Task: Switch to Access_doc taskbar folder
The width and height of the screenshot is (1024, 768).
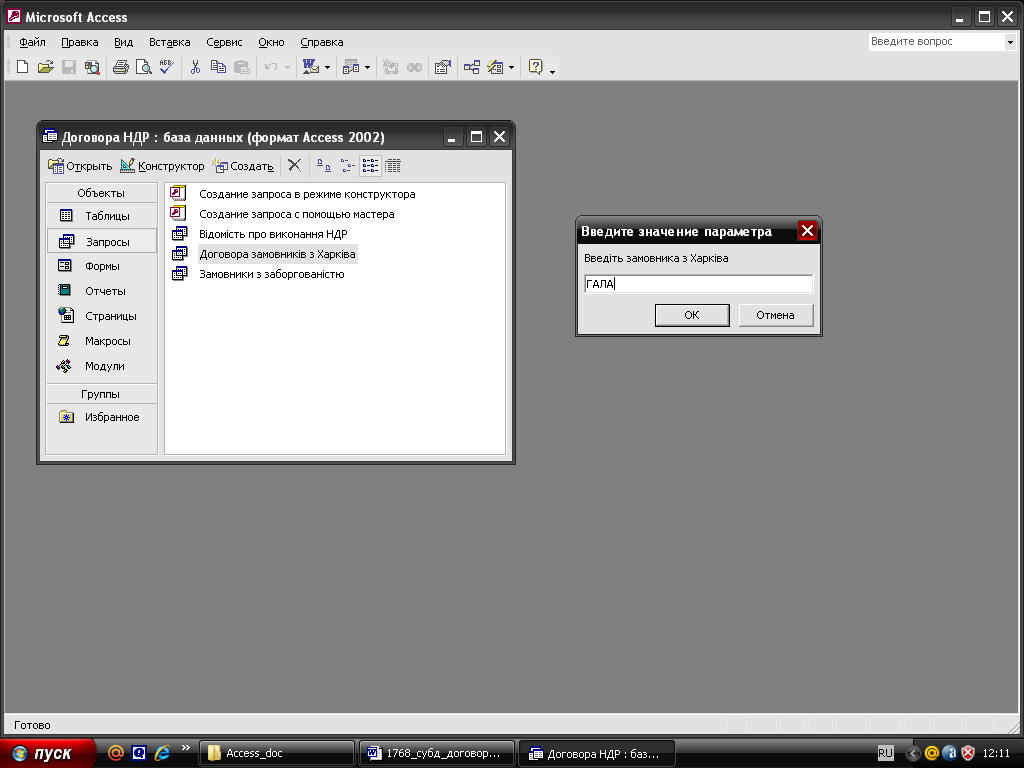Action: click(x=276, y=753)
